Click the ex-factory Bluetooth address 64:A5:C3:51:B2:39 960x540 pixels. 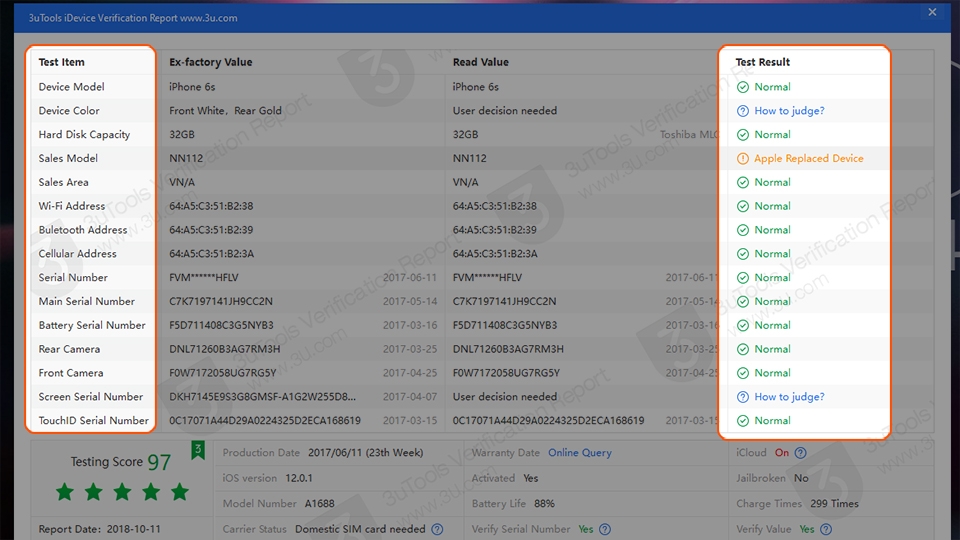click(211, 230)
